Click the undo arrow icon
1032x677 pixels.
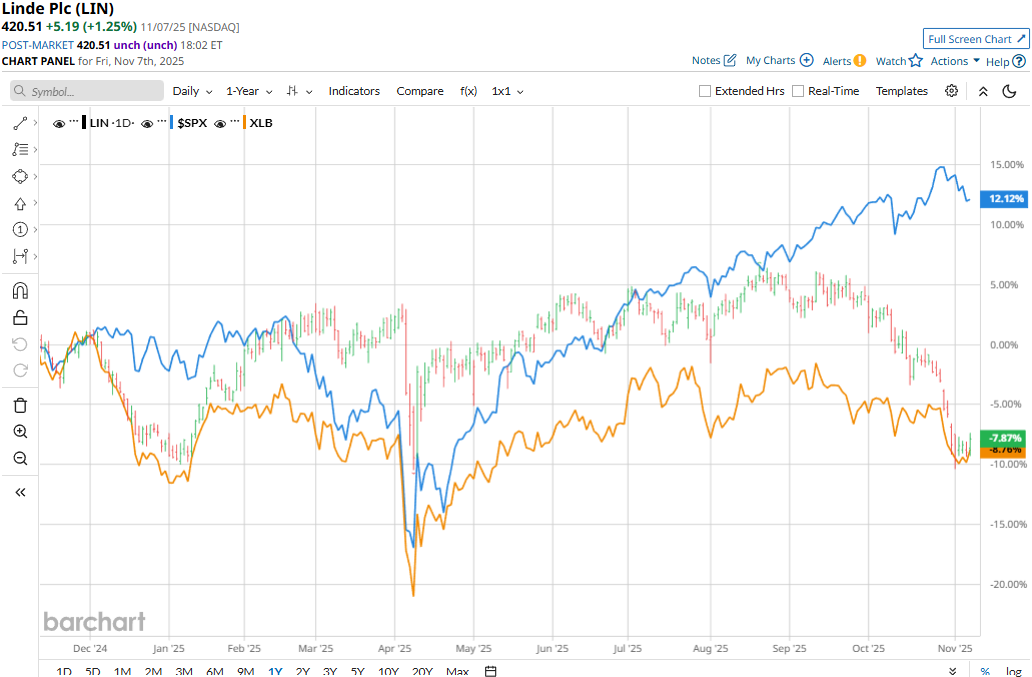(20, 344)
